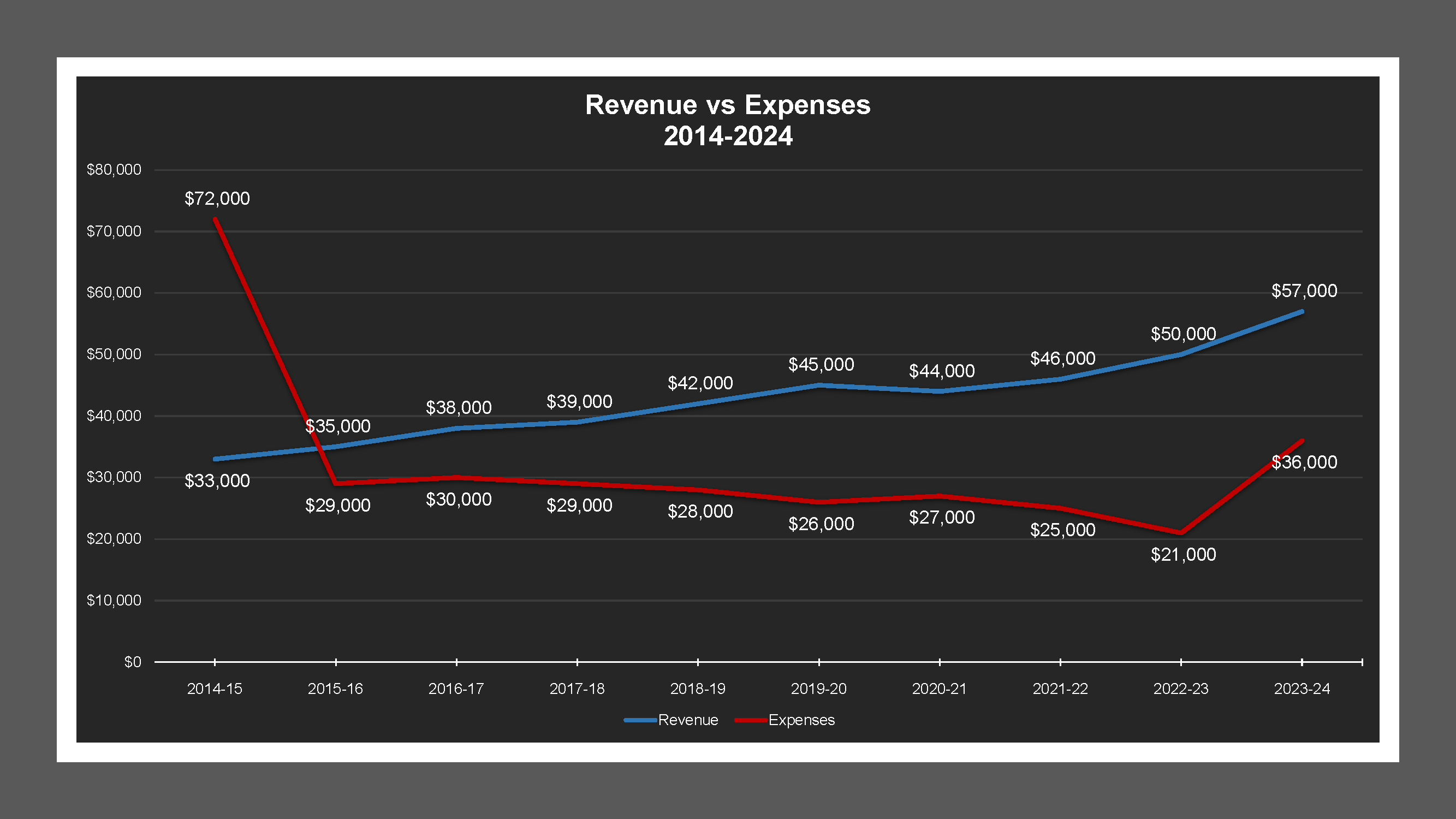
Task: Click the 2017-18 axis label
Action: [x=577, y=689]
